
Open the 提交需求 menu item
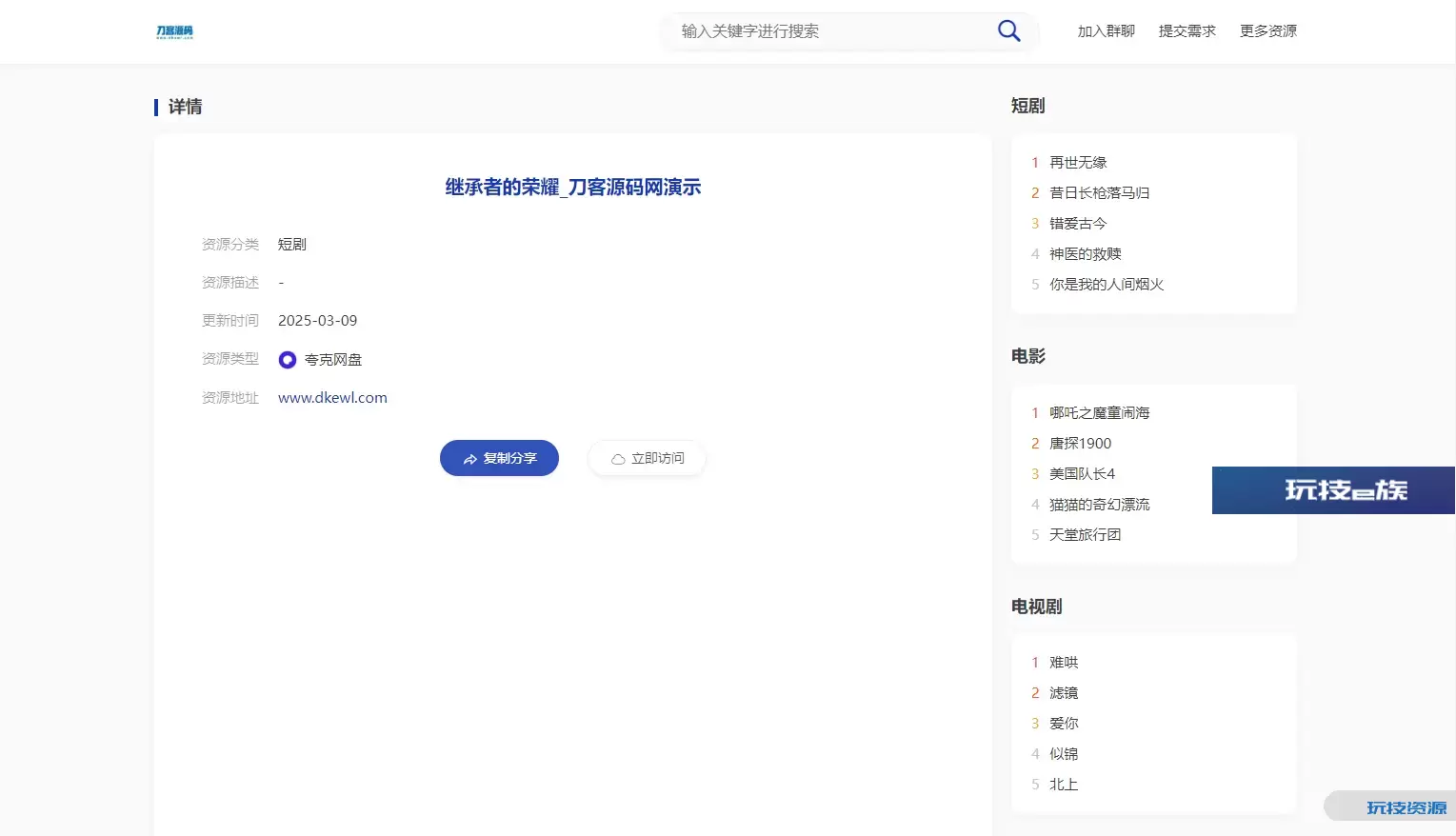[x=1187, y=31]
